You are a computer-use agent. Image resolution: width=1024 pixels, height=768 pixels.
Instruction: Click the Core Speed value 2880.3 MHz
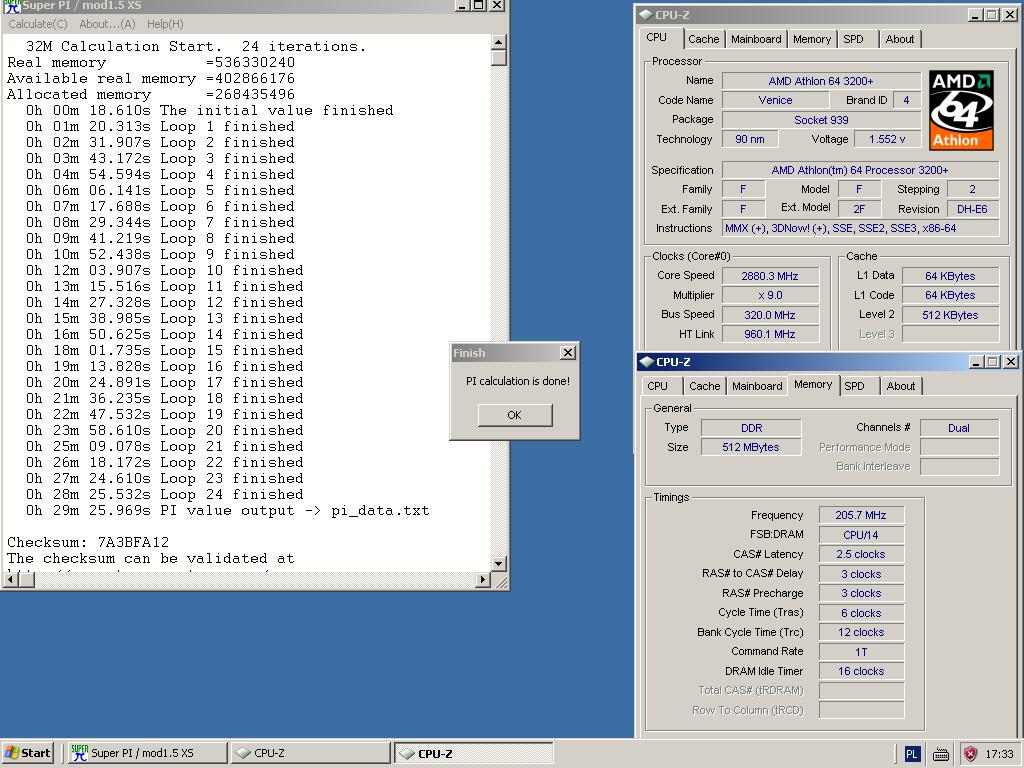point(770,276)
